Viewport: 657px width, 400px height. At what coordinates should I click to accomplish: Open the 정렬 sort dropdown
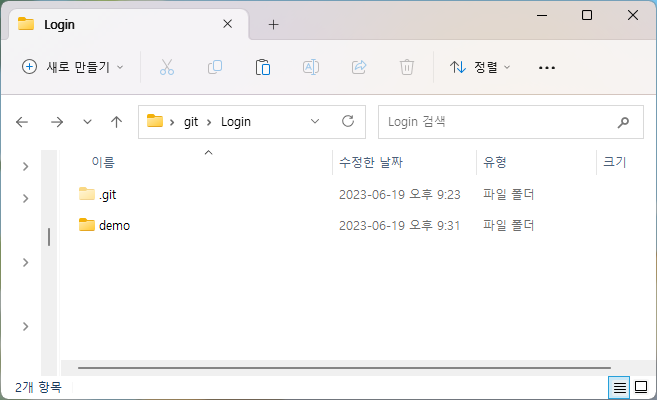click(x=480, y=67)
